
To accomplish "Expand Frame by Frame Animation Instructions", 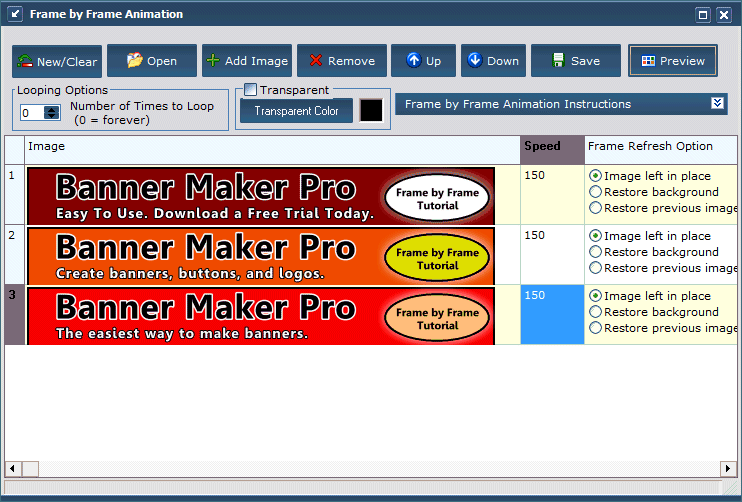I will pos(717,103).
